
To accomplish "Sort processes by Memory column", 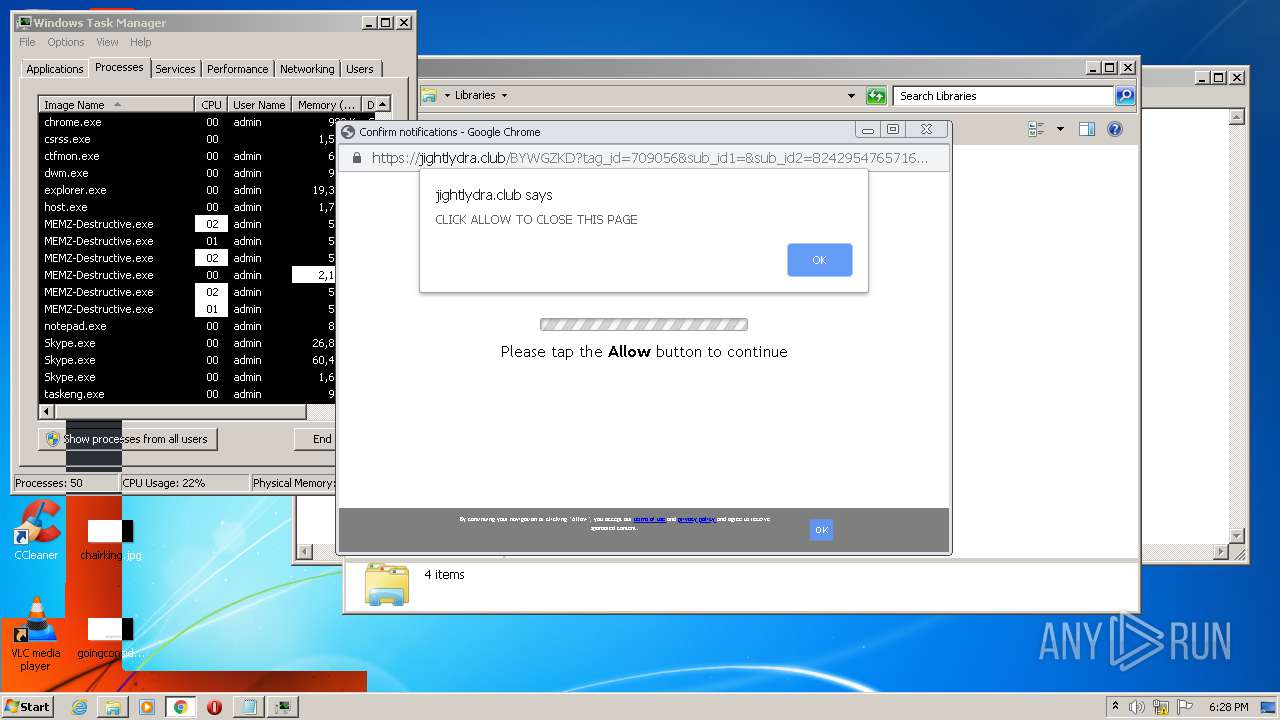I will (326, 105).
